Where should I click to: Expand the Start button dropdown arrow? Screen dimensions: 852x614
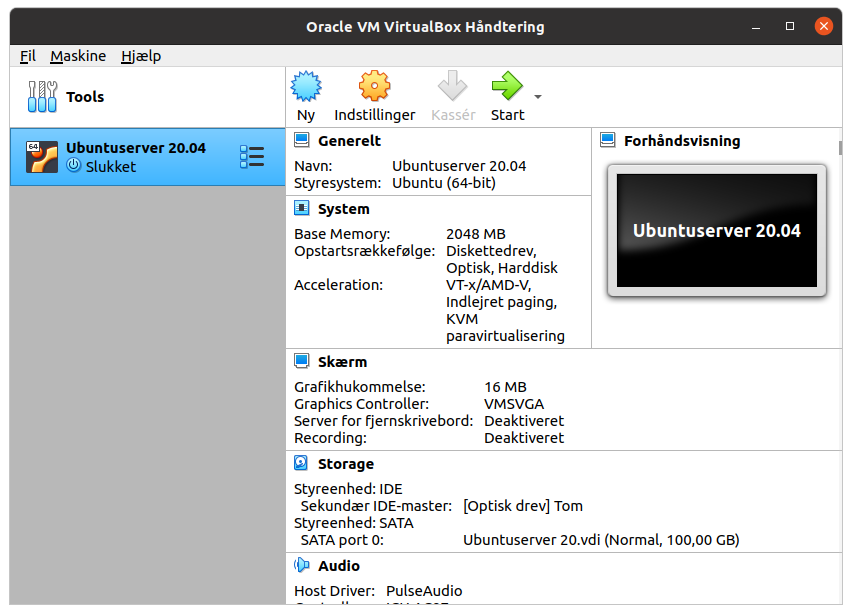tap(538, 97)
